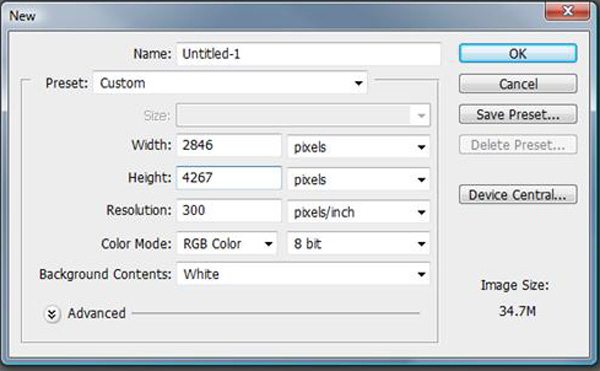Click the Preset label

pyautogui.click(x=67, y=83)
